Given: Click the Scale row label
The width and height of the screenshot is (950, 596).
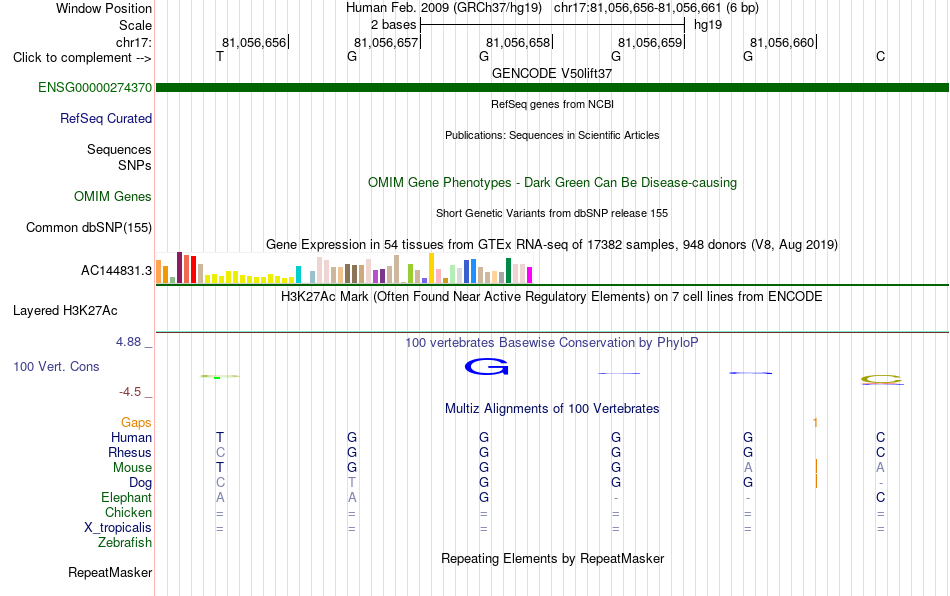Looking at the screenshot, I should (135, 25).
